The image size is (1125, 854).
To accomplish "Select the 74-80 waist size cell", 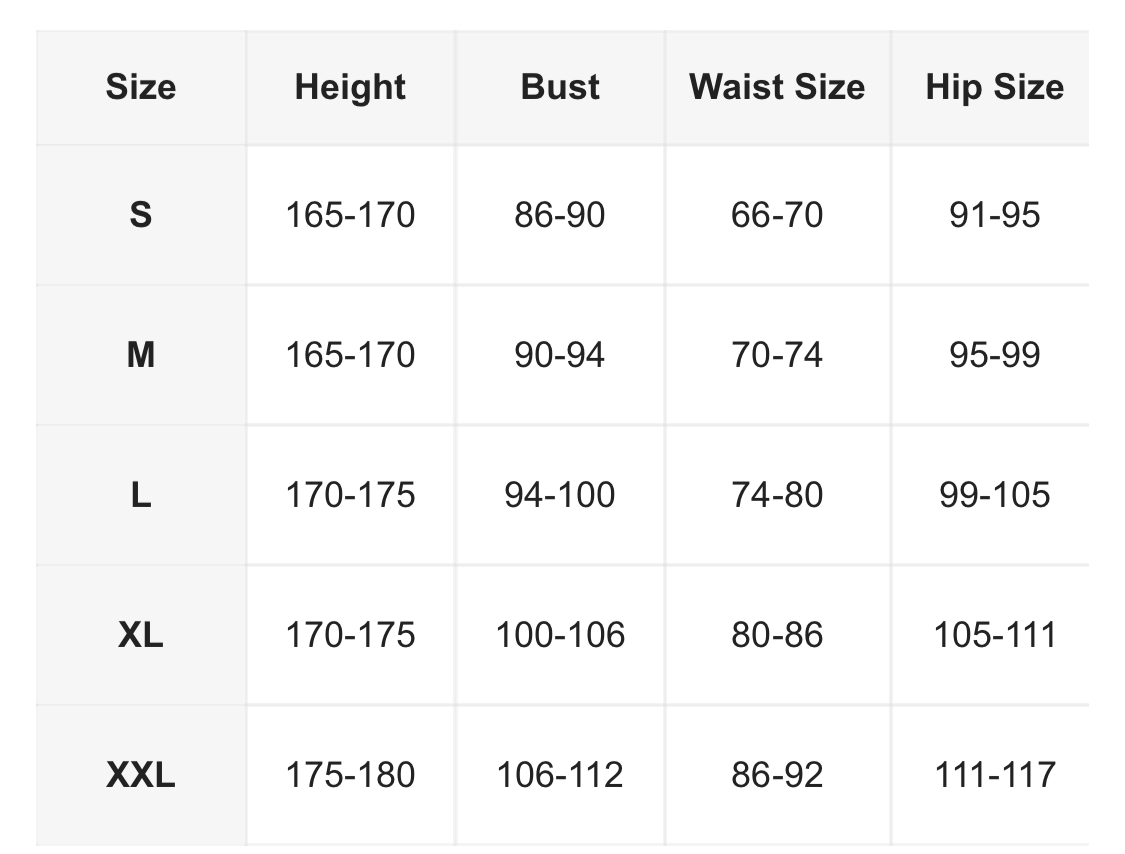I will click(x=777, y=495).
